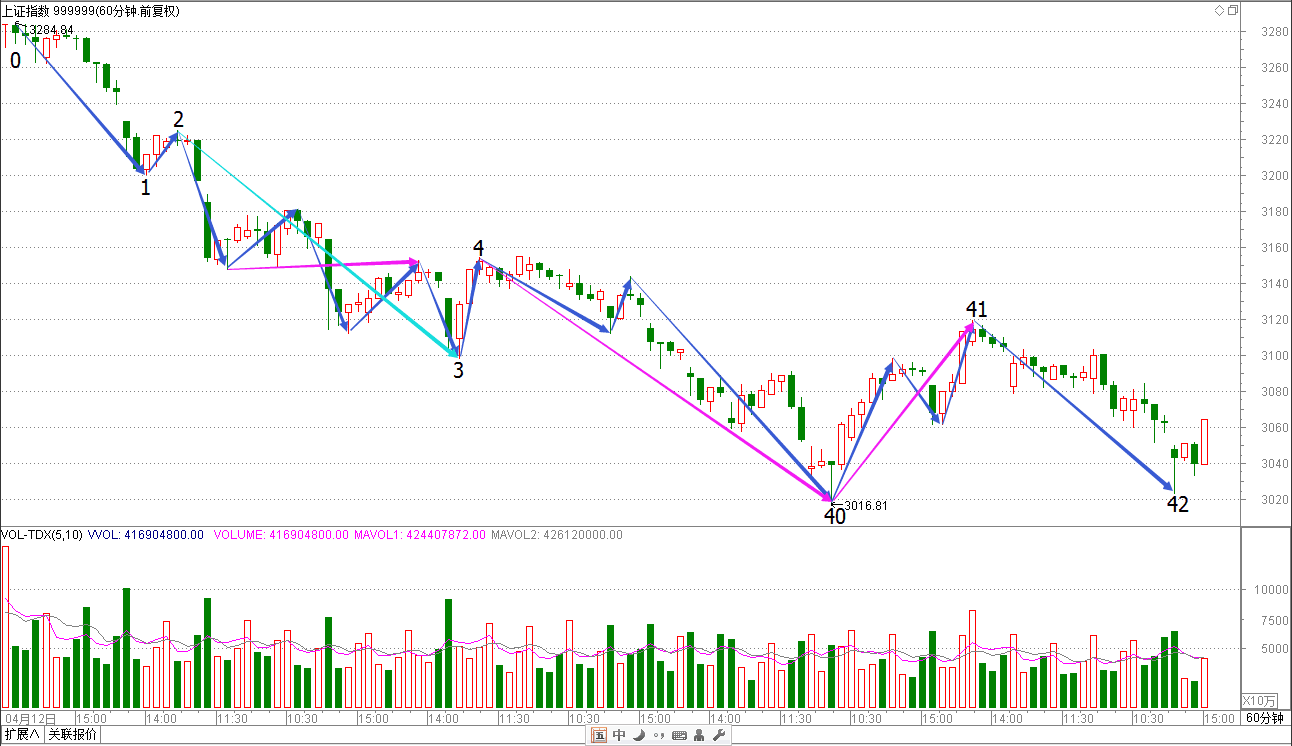Click the X10万 volume unit label
This screenshot has width=1292, height=746.
click(x=1259, y=700)
